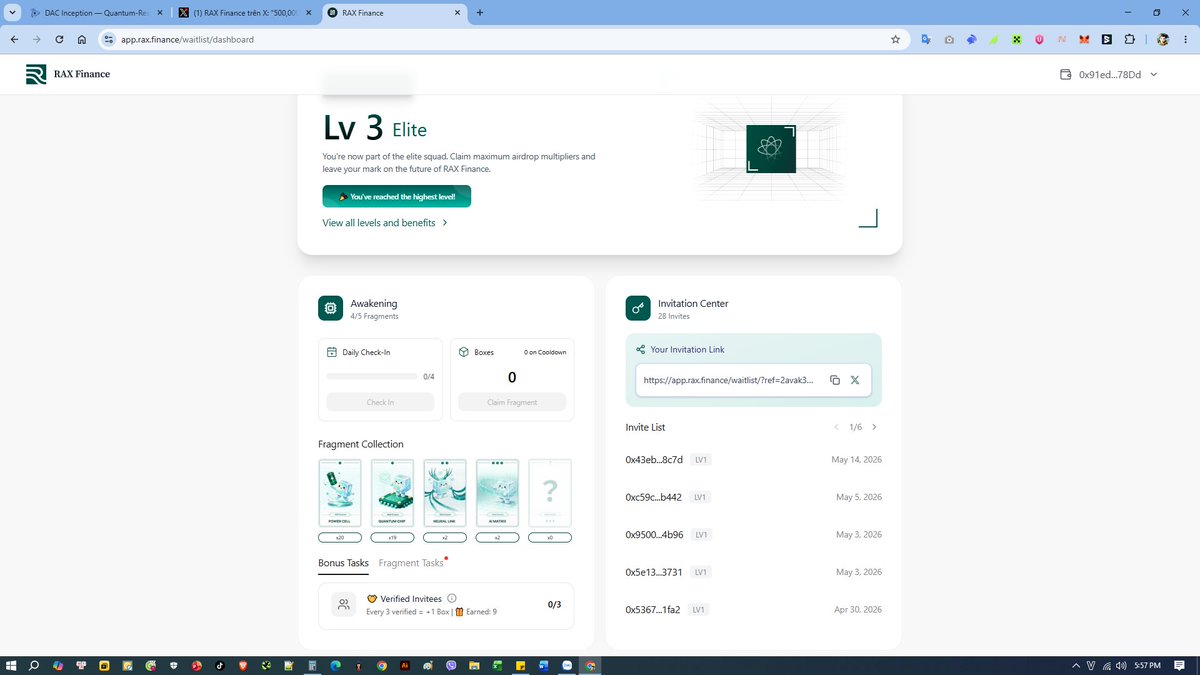The width and height of the screenshot is (1200, 675).
Task: View site information icon in address bar
Action: tap(110, 40)
